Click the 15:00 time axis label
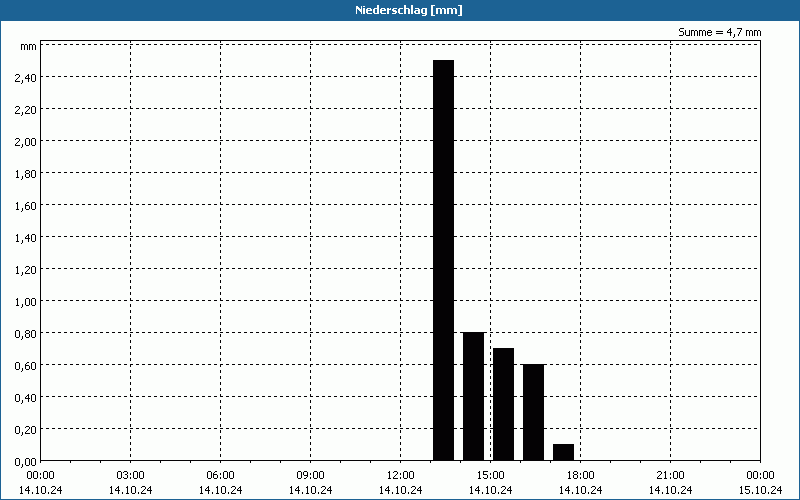The height and width of the screenshot is (500, 800). click(490, 476)
